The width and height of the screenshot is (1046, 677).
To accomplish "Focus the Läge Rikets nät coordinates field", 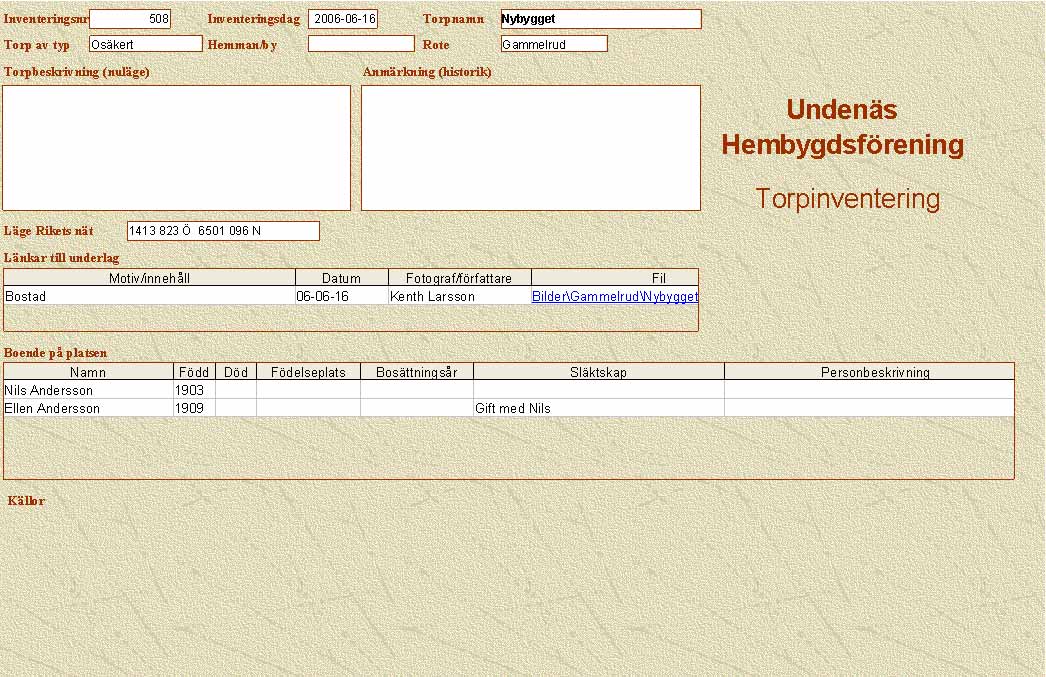I will coord(223,231).
